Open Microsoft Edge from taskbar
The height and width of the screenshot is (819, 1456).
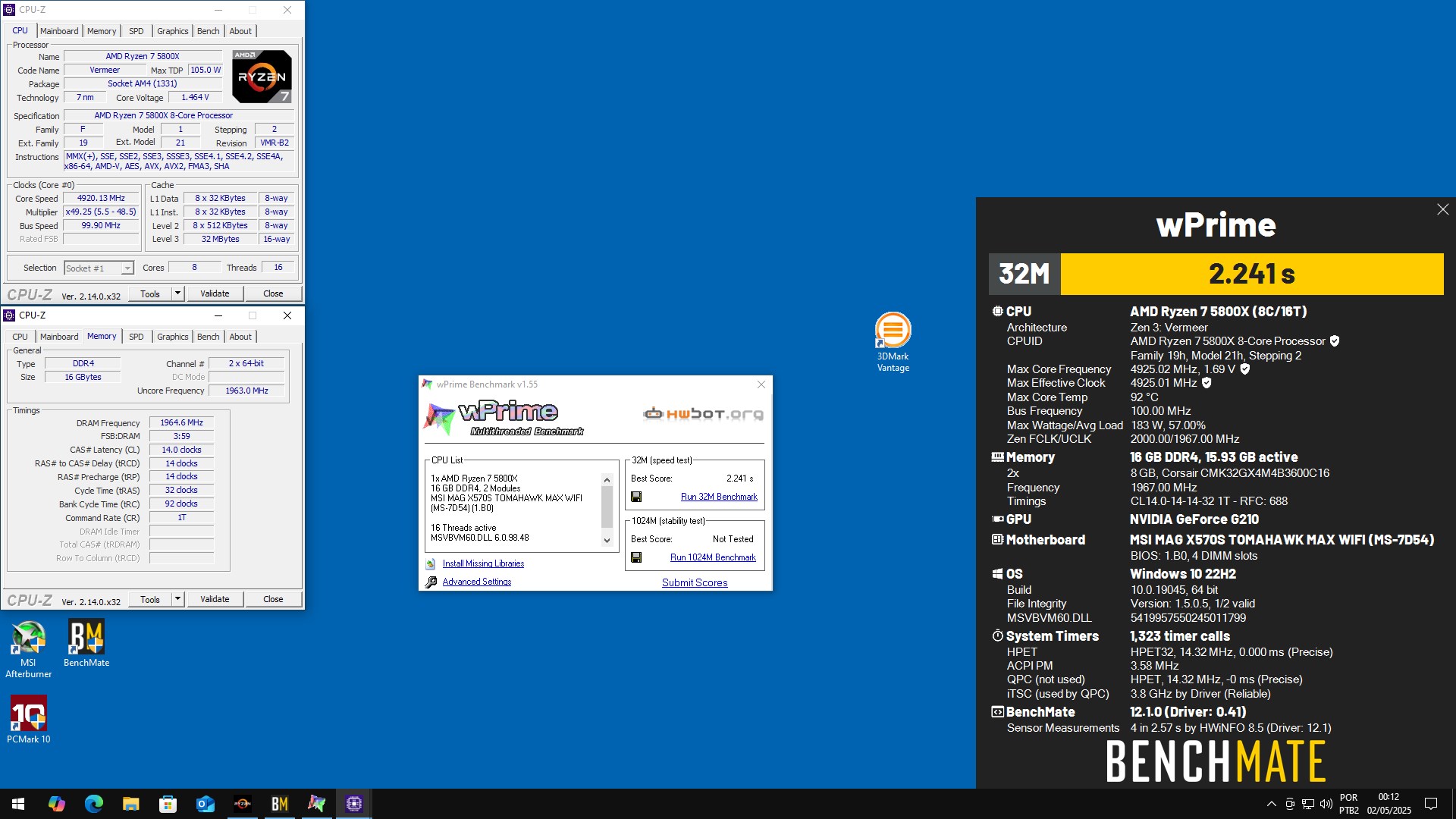click(93, 804)
